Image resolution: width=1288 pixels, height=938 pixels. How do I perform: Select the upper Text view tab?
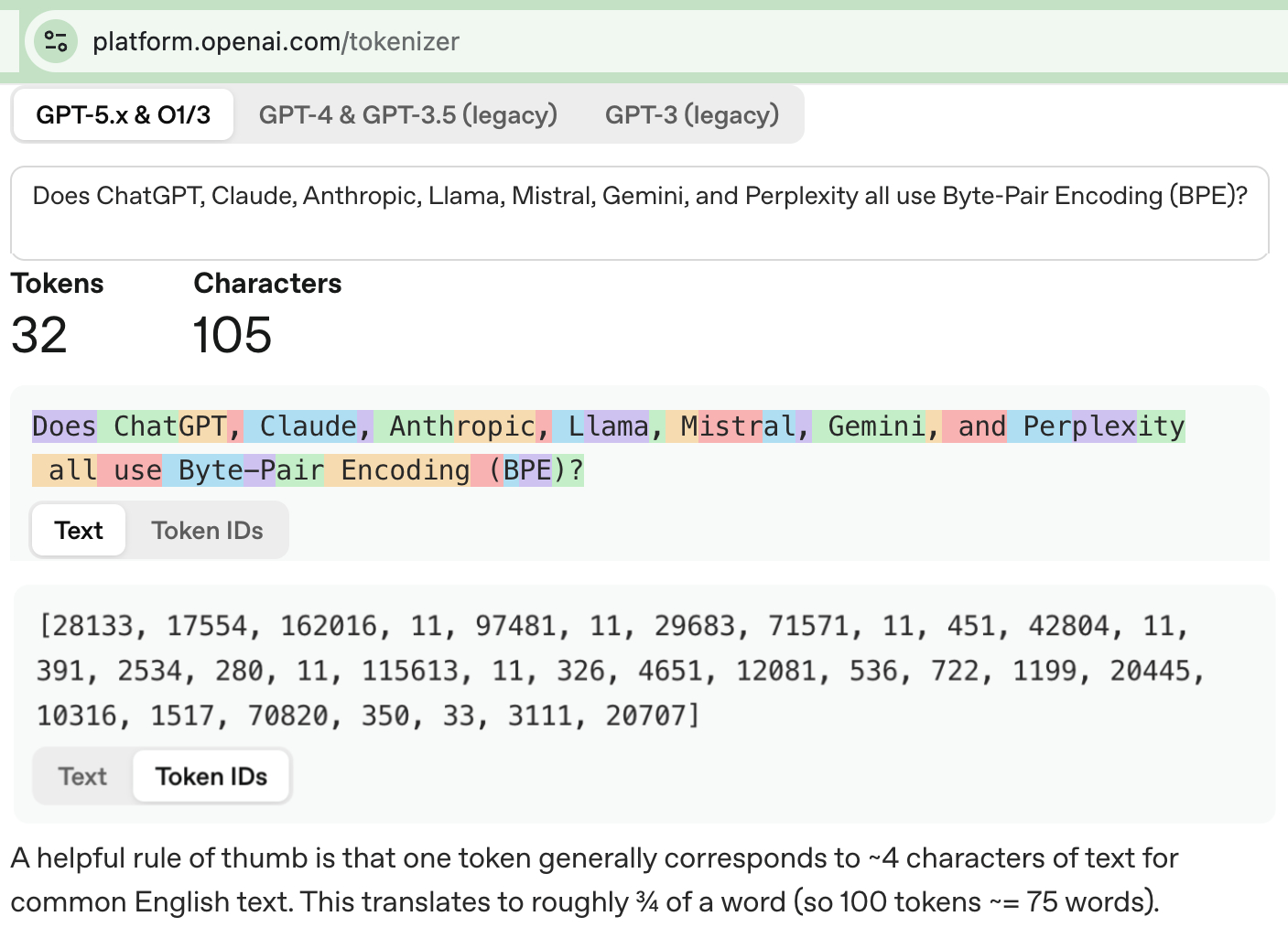[79, 530]
